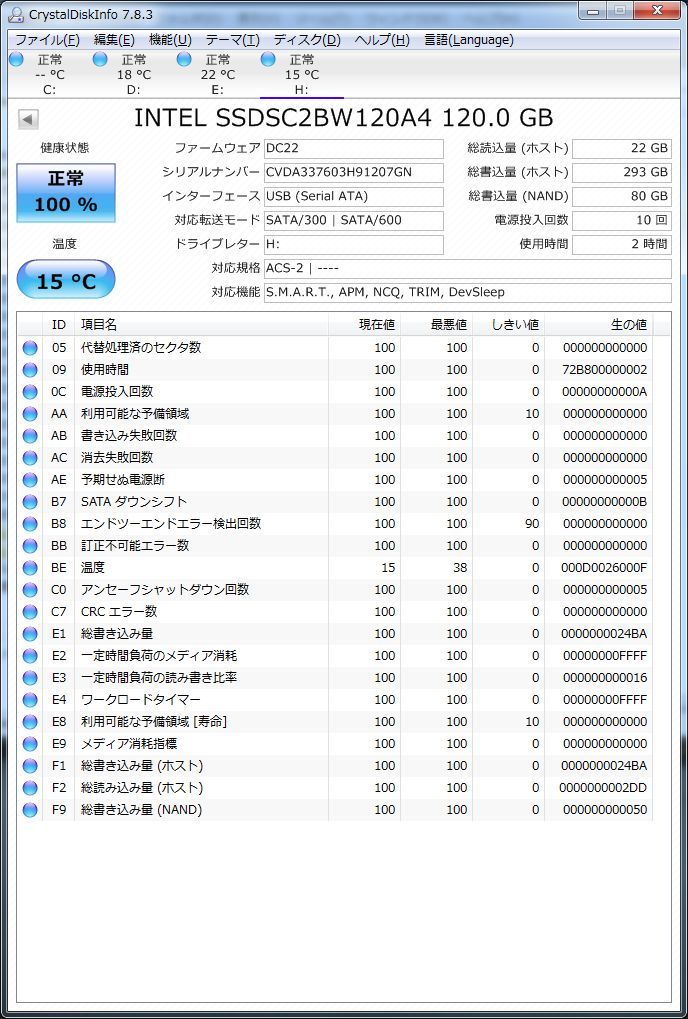Click the CrystalDiskInfo app icon in title bar
This screenshot has height=1019, width=688.
[16, 14]
